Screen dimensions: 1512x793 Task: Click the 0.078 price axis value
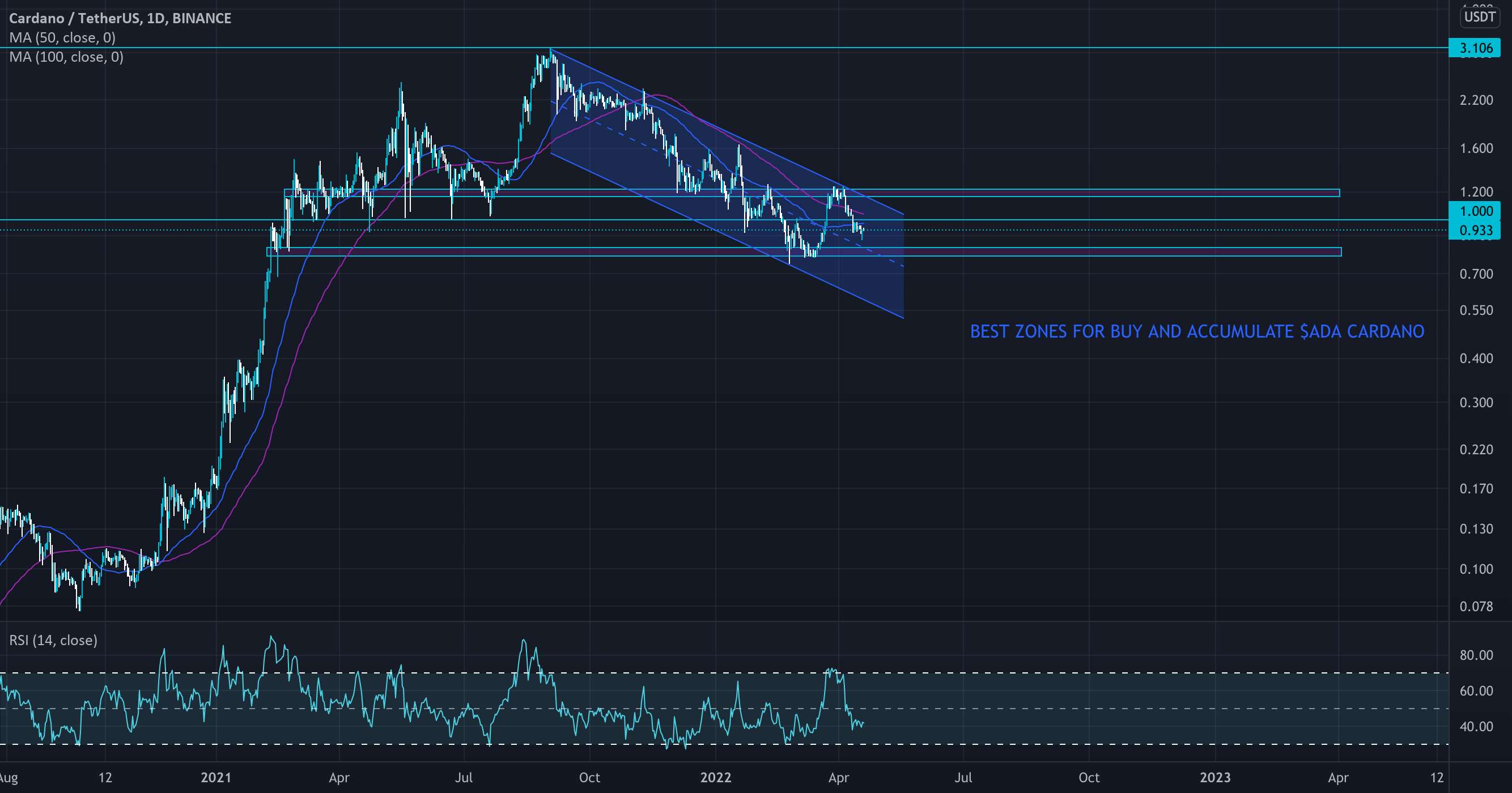pyautogui.click(x=1476, y=607)
